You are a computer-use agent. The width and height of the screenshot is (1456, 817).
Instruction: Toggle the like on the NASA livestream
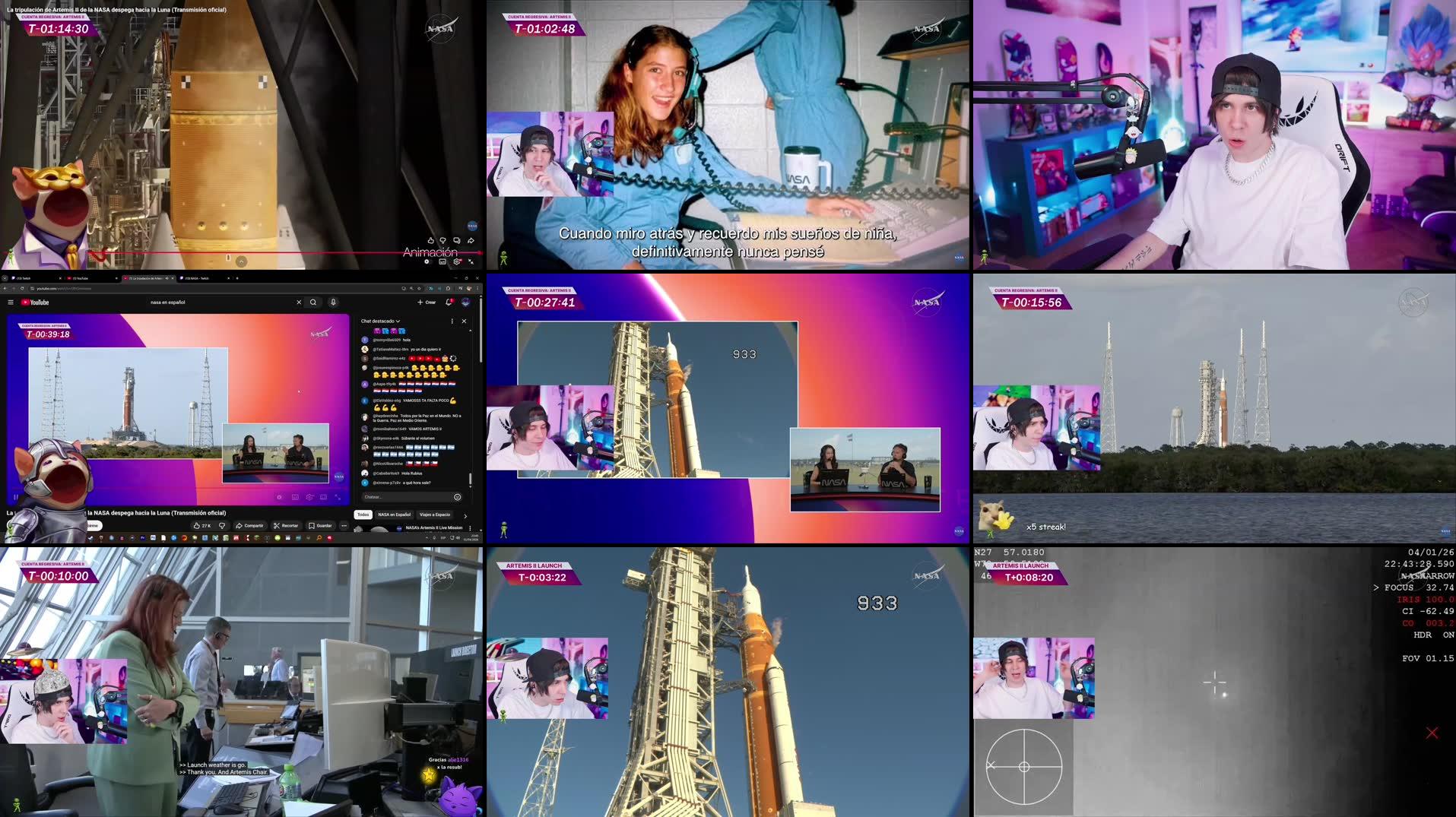(x=196, y=526)
